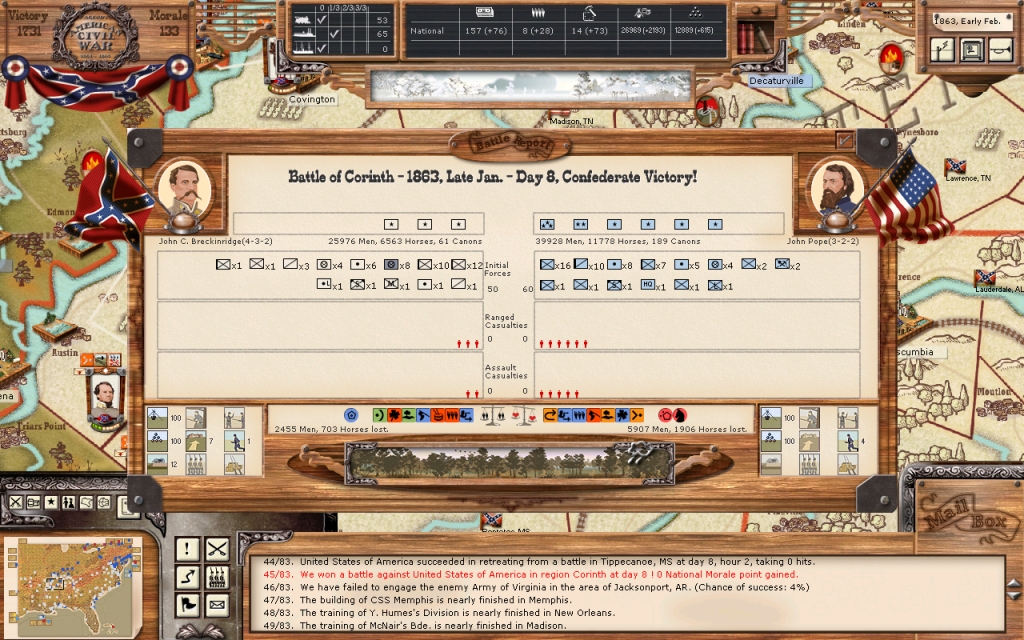Click the winding path message filter icon
The width and height of the screenshot is (1024, 640).
click(187, 577)
